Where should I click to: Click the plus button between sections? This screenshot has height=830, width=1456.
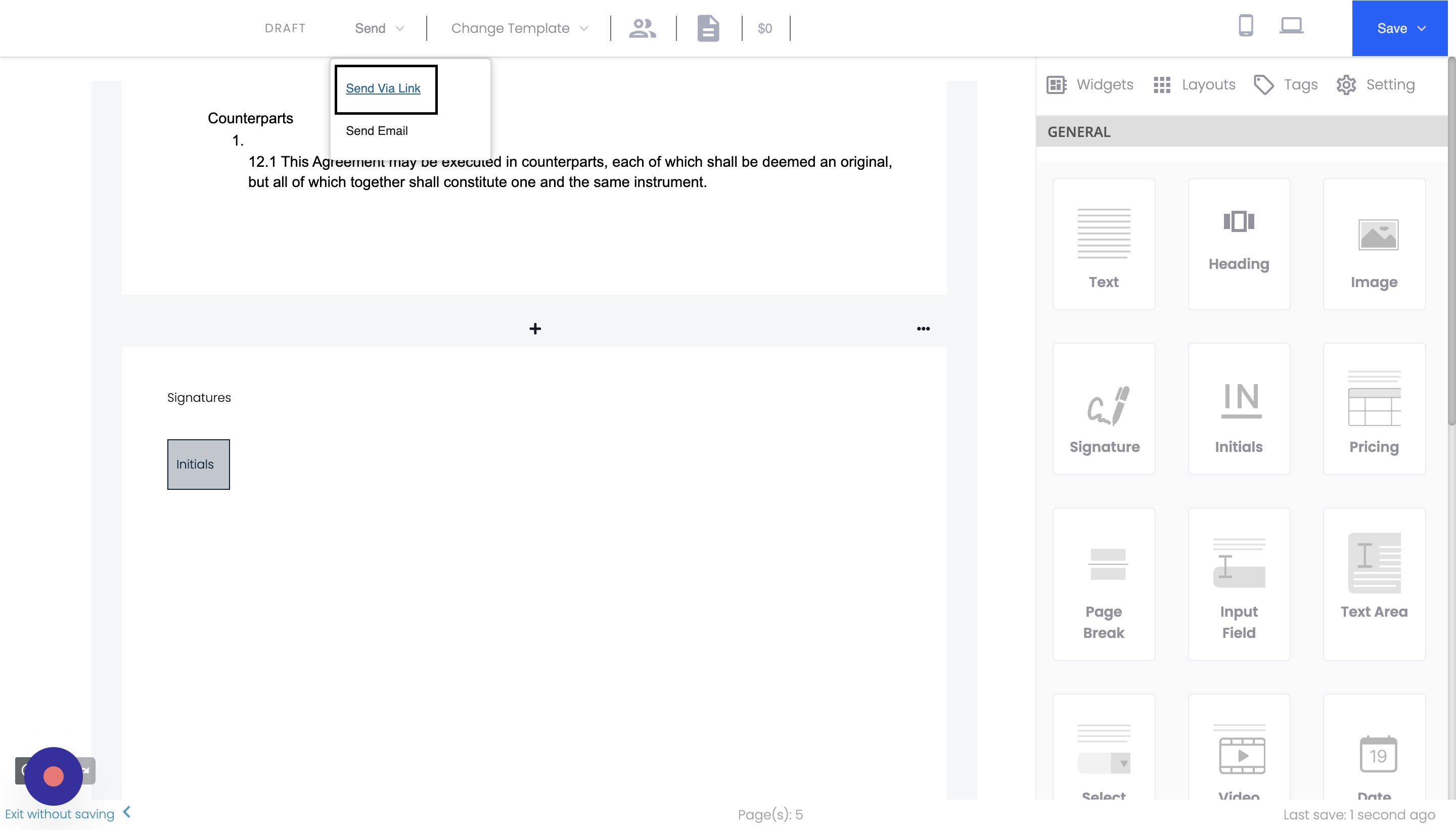tap(535, 329)
